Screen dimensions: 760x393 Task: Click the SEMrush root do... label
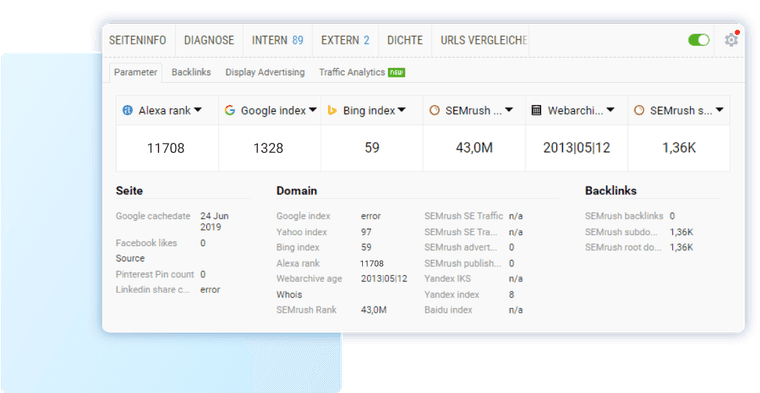[x=623, y=247]
